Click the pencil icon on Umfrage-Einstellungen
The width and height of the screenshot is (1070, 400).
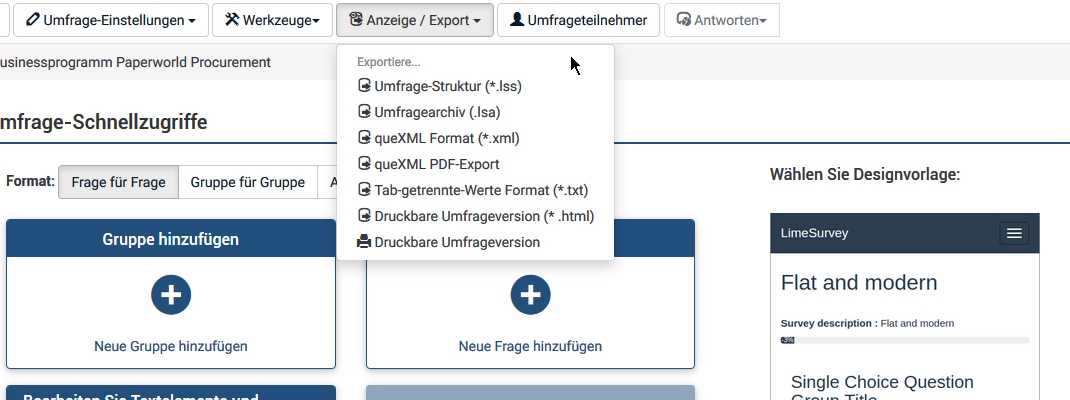[33, 20]
